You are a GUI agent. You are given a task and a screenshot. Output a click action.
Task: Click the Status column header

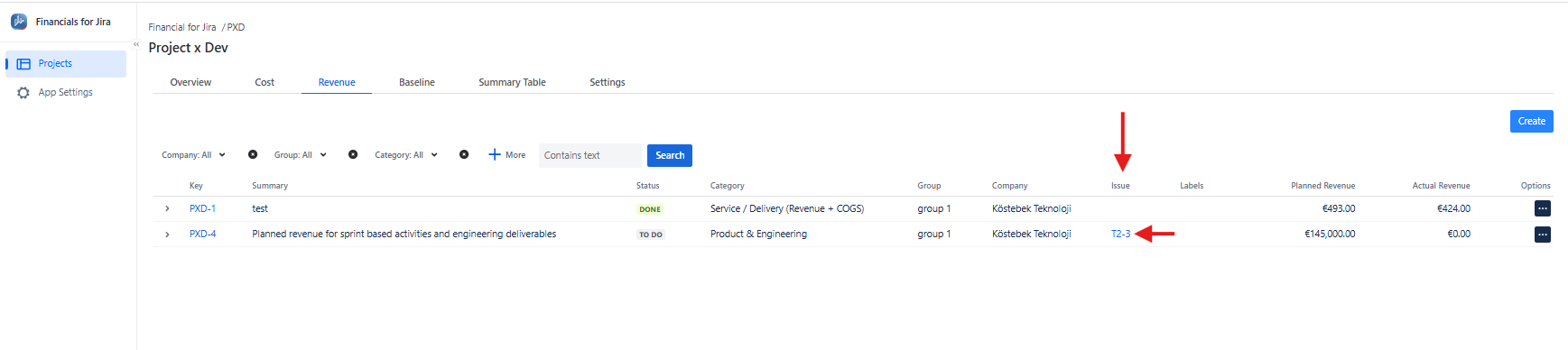coord(647,186)
